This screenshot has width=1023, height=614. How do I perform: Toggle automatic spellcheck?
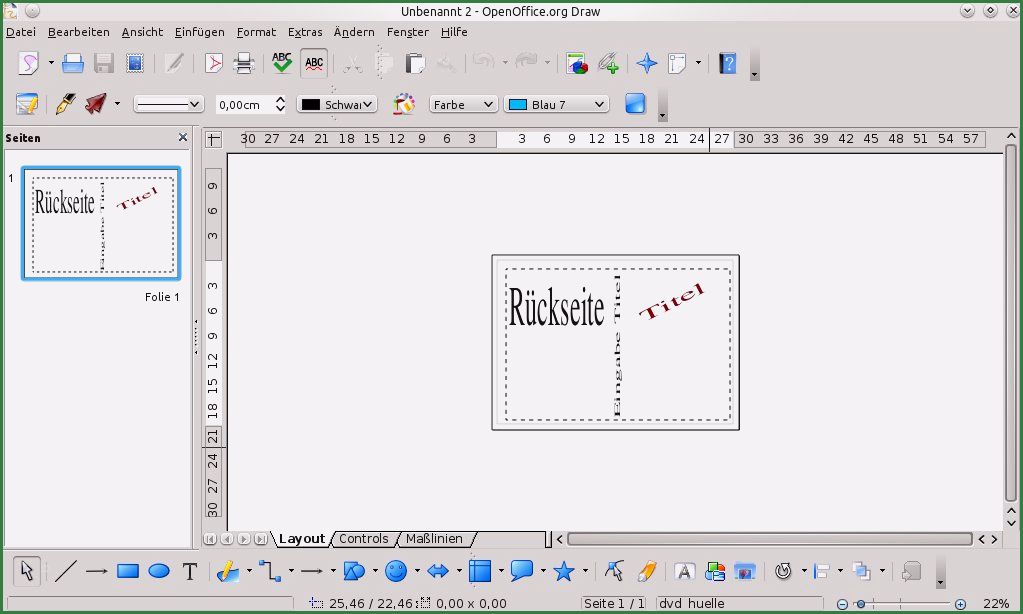click(x=314, y=64)
